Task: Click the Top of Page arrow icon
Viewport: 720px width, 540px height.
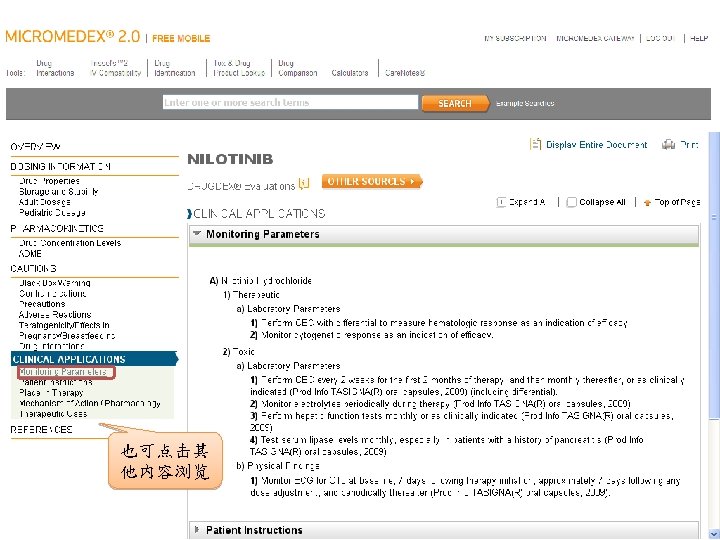Action: point(647,202)
